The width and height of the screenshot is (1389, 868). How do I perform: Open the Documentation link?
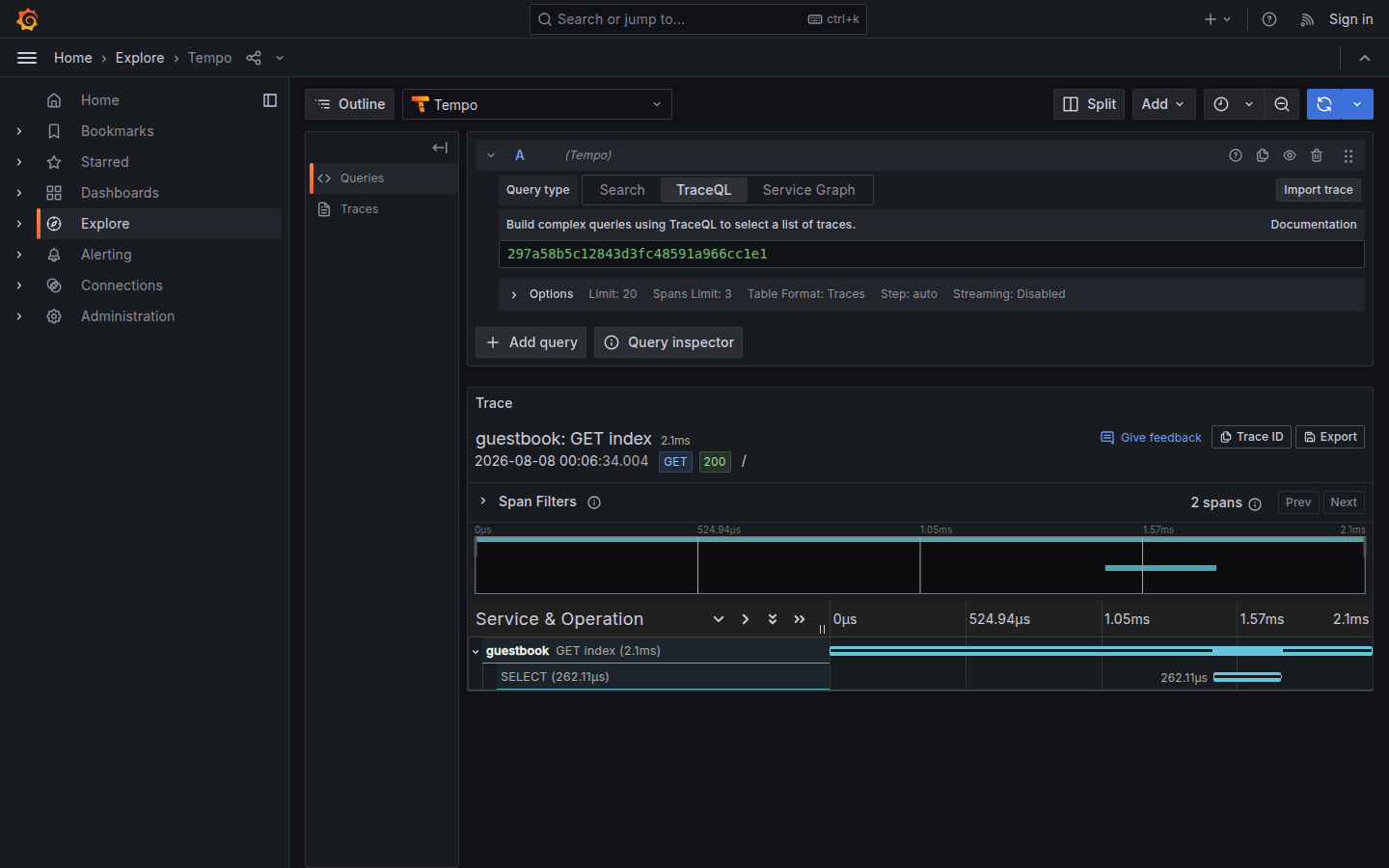pos(1313,225)
